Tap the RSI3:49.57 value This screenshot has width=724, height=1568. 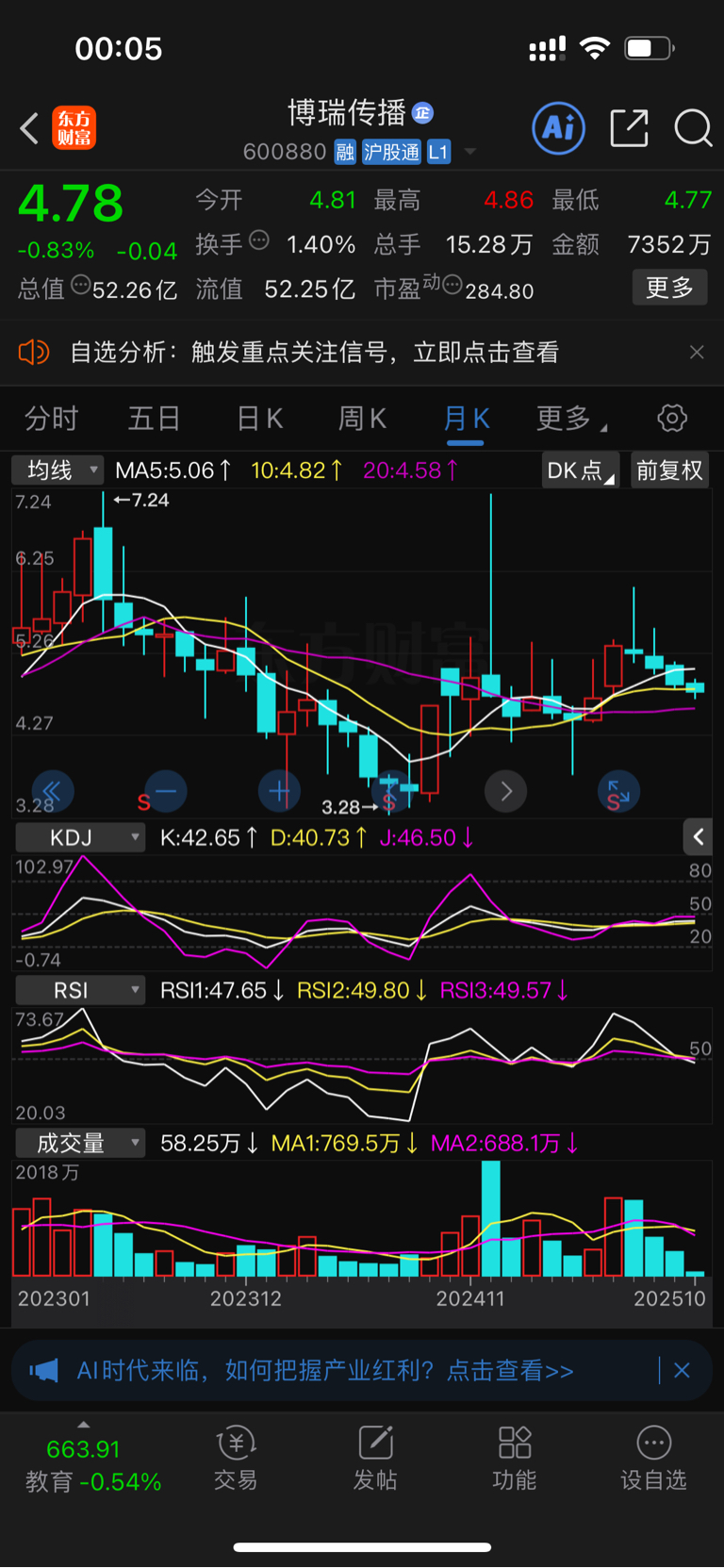coord(504,990)
